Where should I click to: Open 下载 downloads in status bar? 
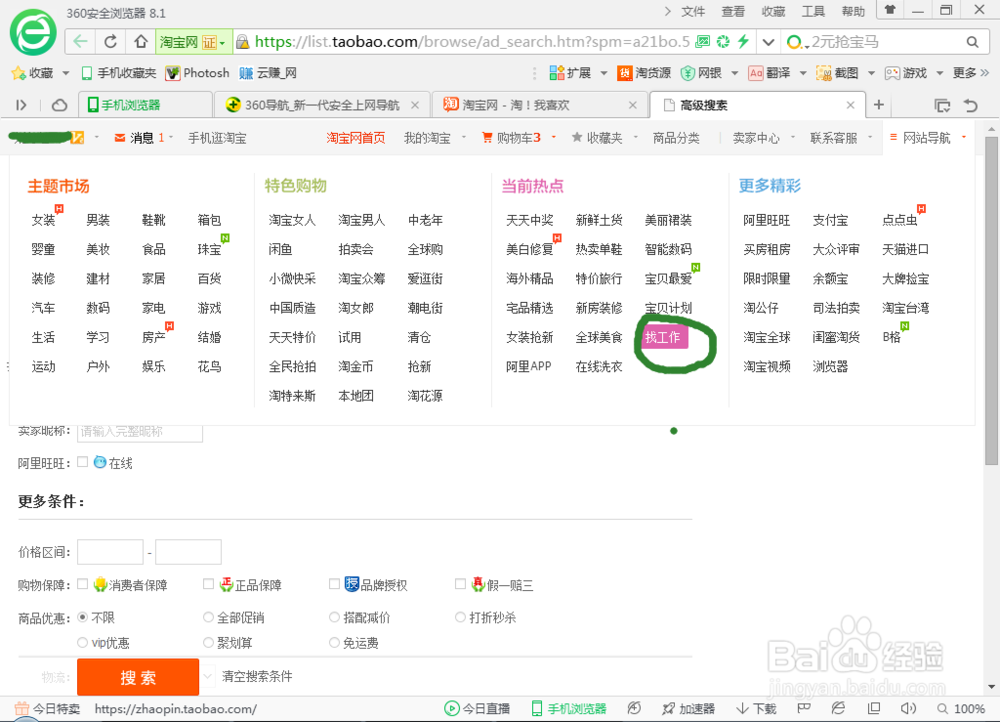[x=756, y=709]
